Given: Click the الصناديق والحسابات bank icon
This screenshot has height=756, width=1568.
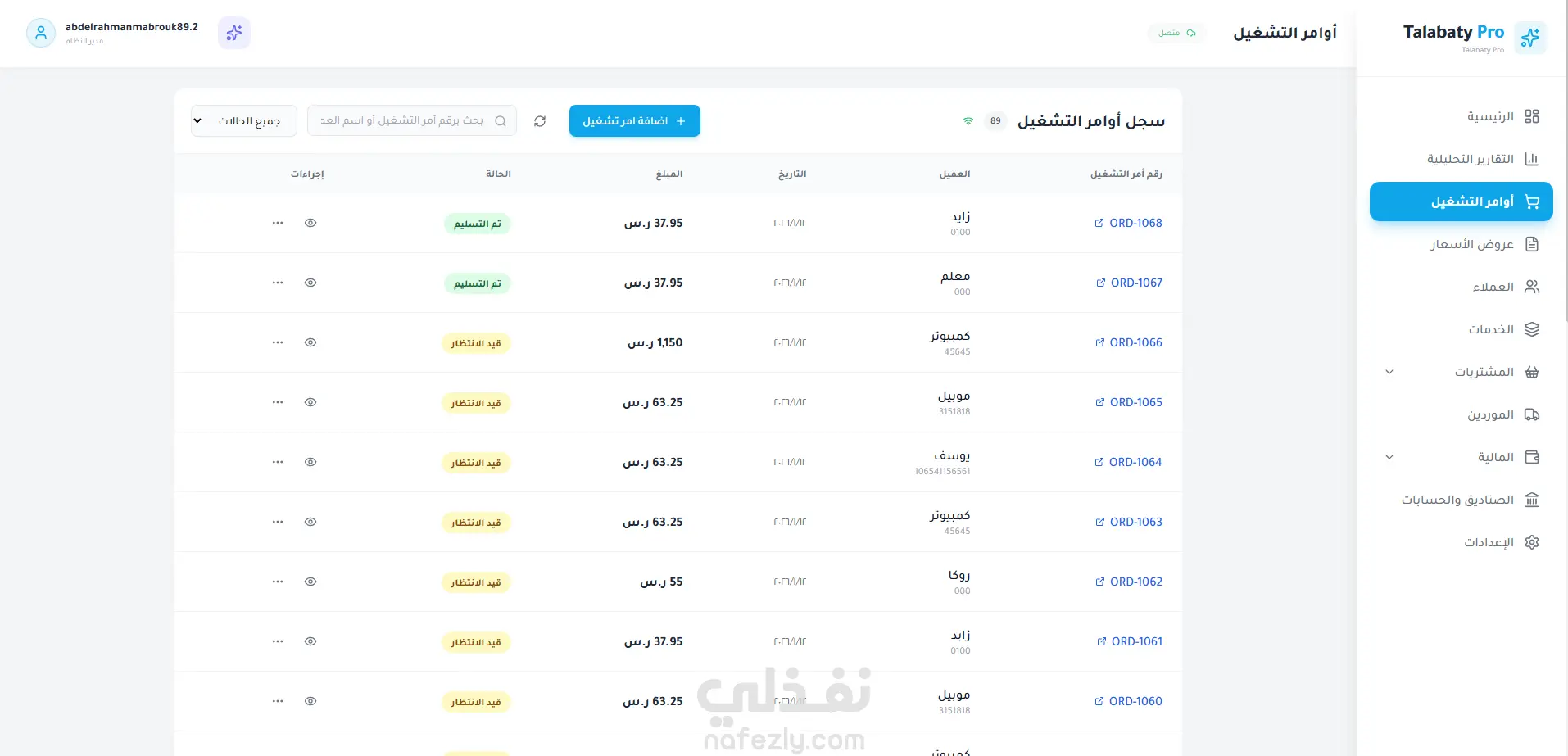Looking at the screenshot, I should click(x=1532, y=500).
